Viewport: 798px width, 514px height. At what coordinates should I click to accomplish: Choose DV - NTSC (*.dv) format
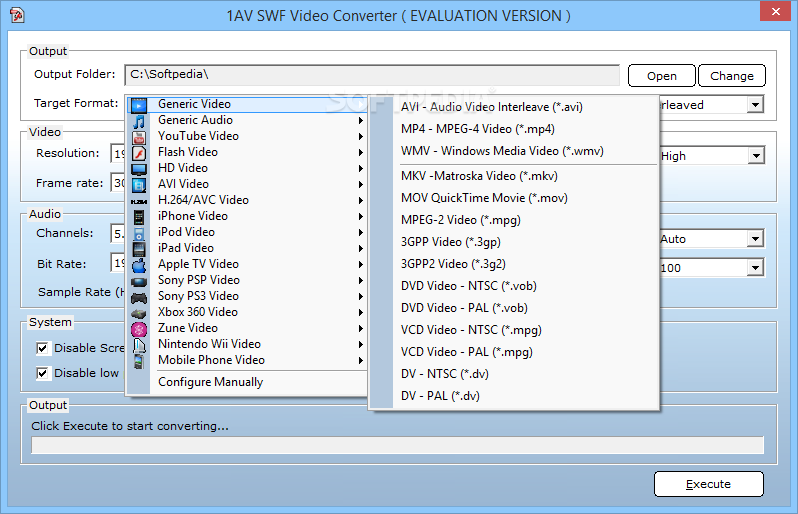[514, 374]
